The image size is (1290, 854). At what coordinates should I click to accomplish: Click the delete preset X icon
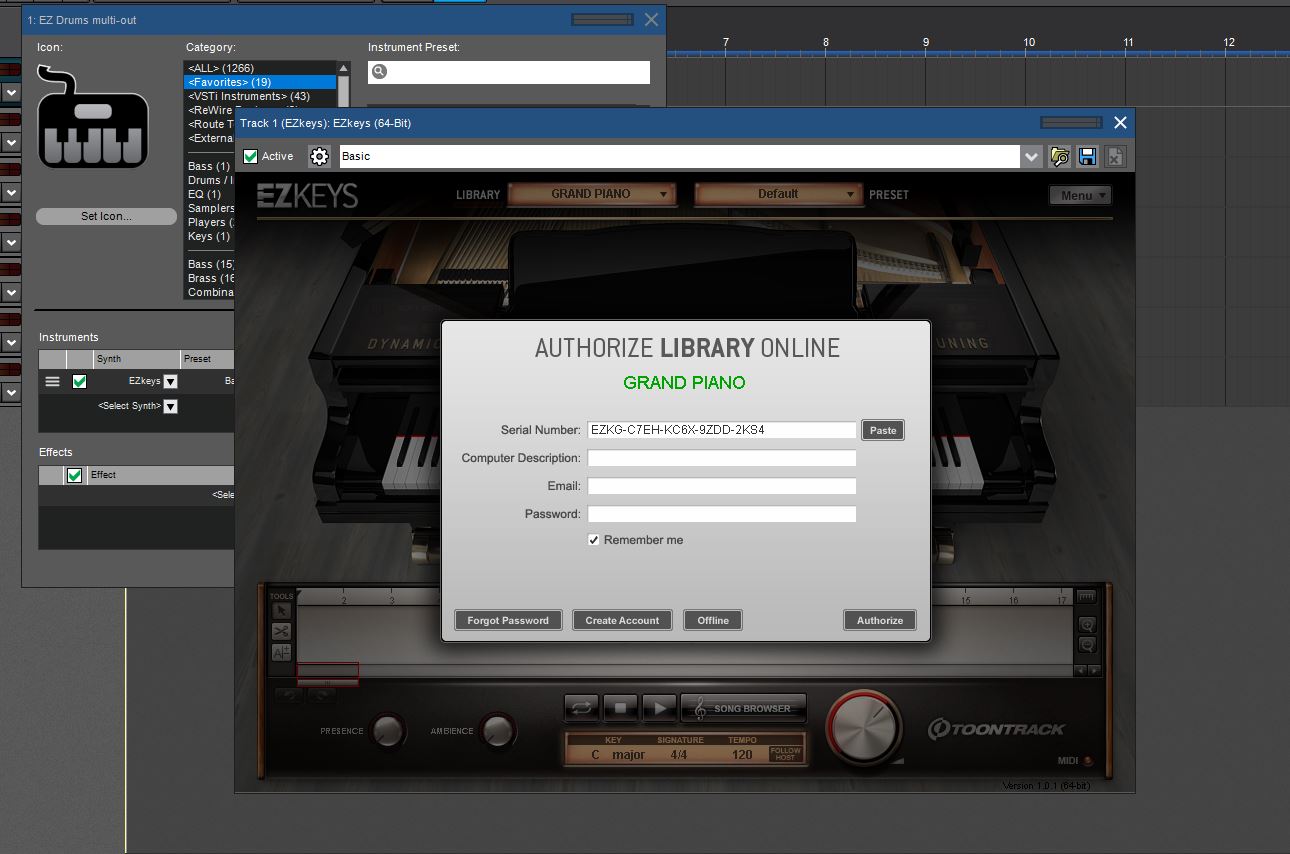[1114, 156]
